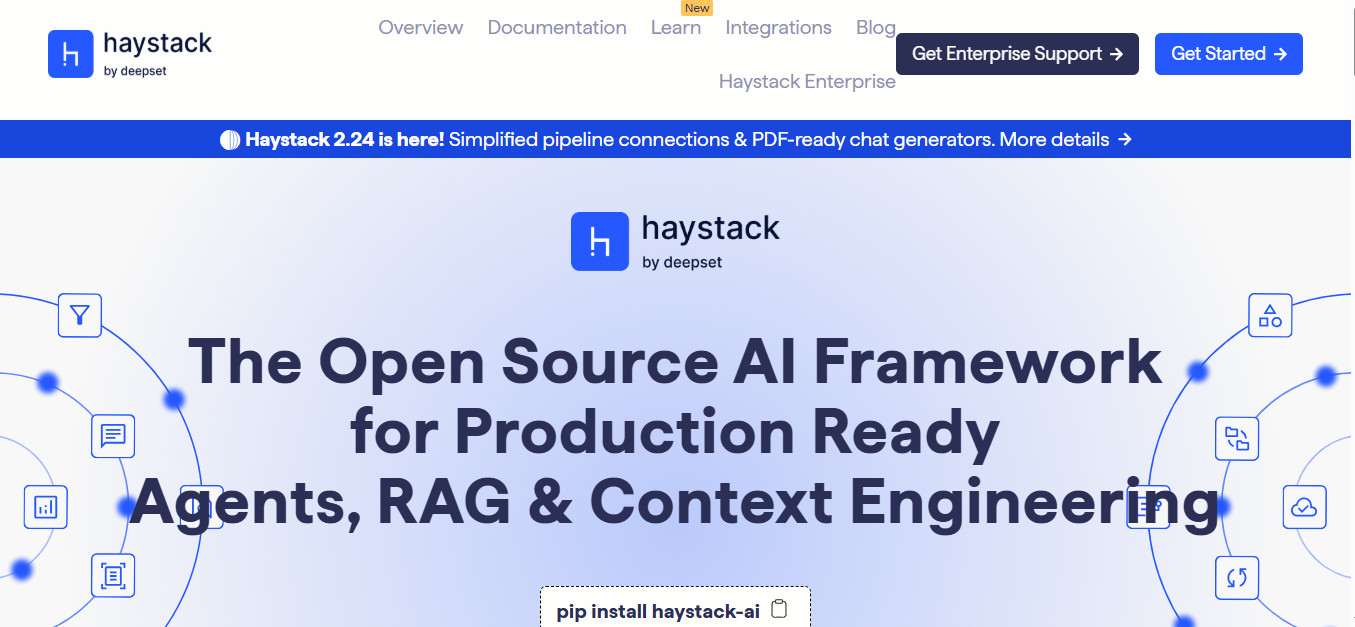Go to the Documentation section
The width and height of the screenshot is (1355, 627).
pos(557,27)
